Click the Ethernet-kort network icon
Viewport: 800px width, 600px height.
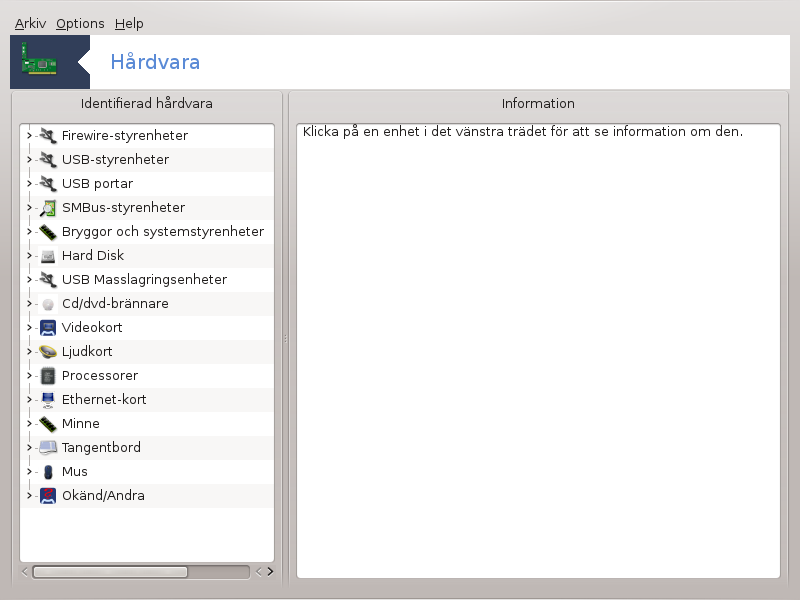point(48,399)
